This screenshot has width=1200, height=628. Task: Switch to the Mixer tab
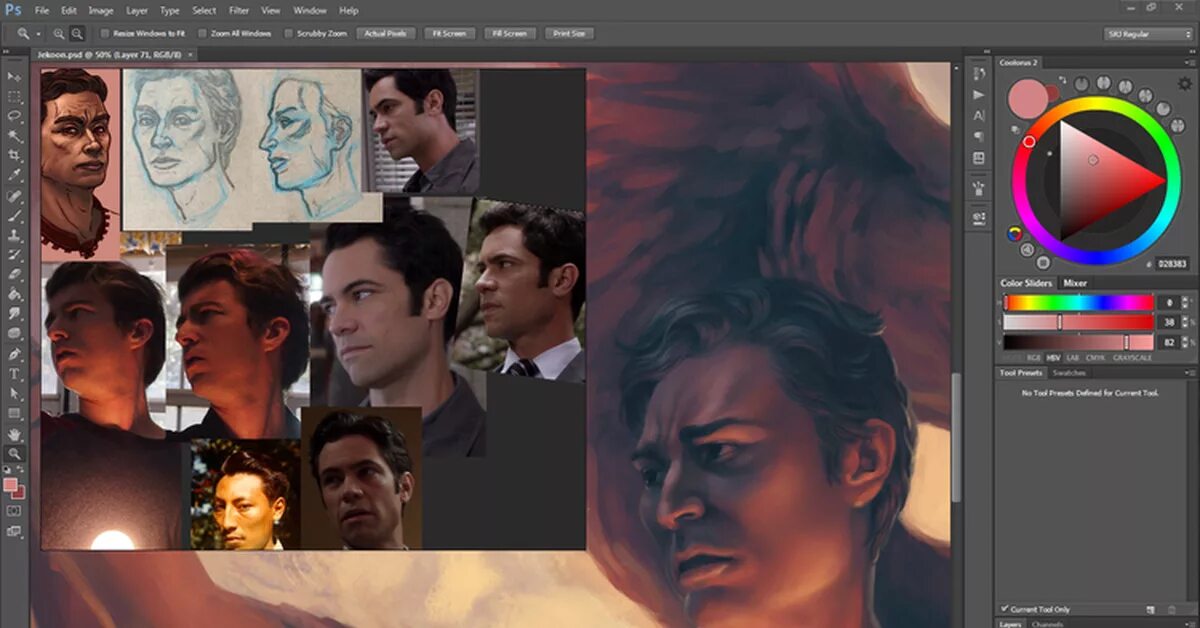tap(1075, 283)
